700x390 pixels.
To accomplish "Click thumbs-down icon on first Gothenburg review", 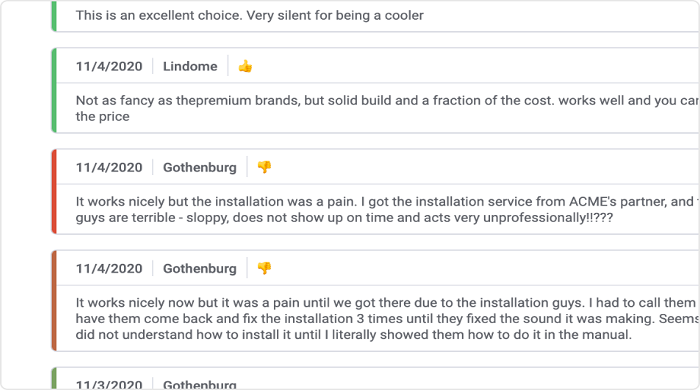I will (x=264, y=167).
